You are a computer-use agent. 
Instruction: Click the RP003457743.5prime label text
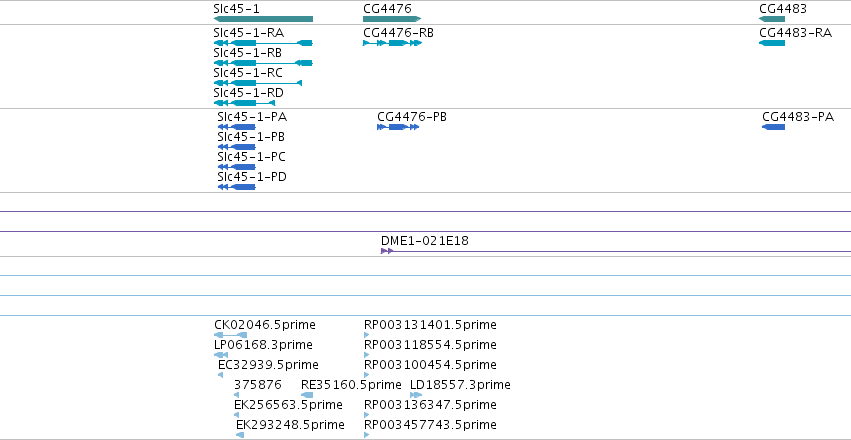click(x=430, y=425)
